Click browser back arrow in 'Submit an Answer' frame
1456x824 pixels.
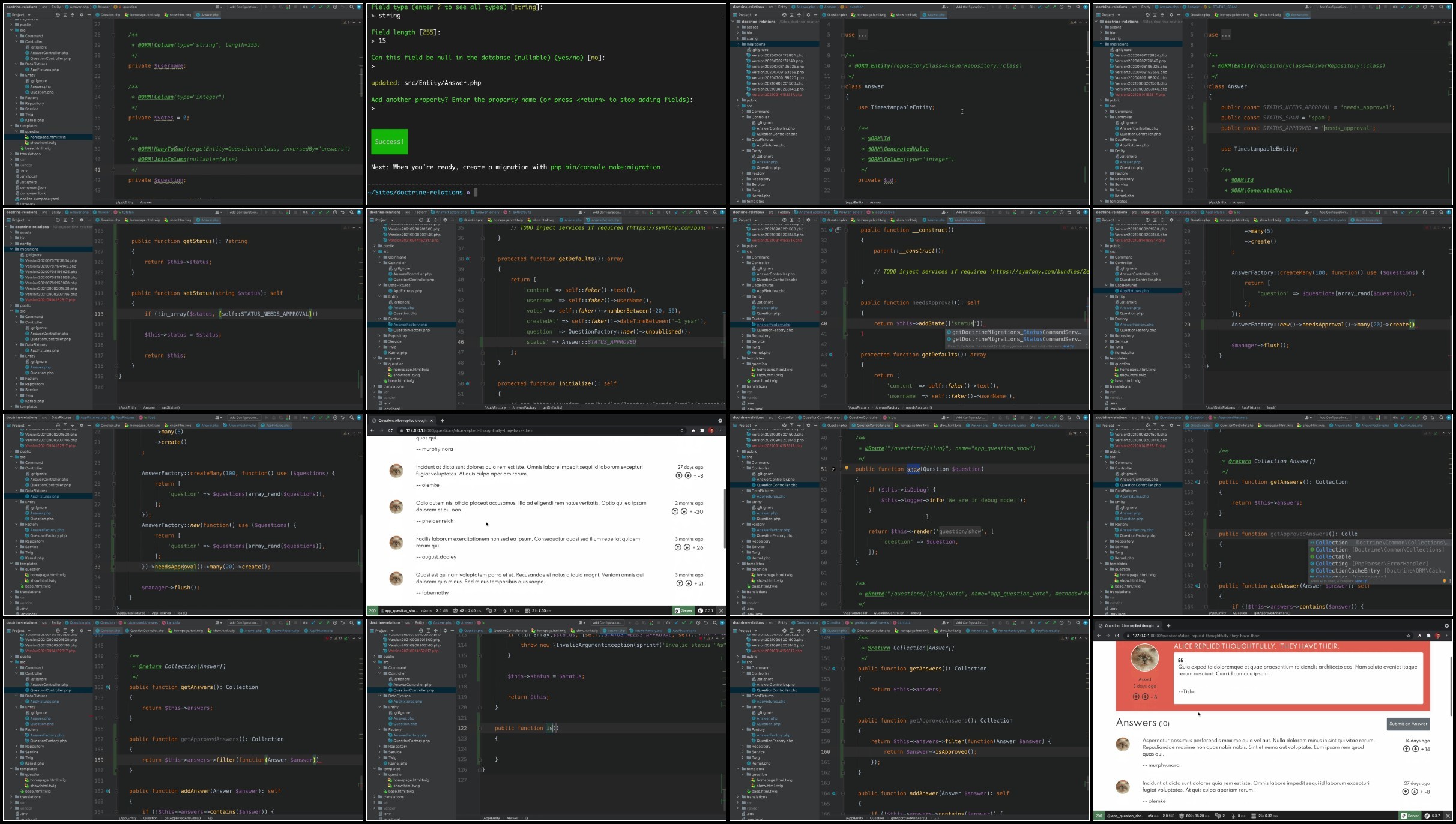(x=1100, y=636)
